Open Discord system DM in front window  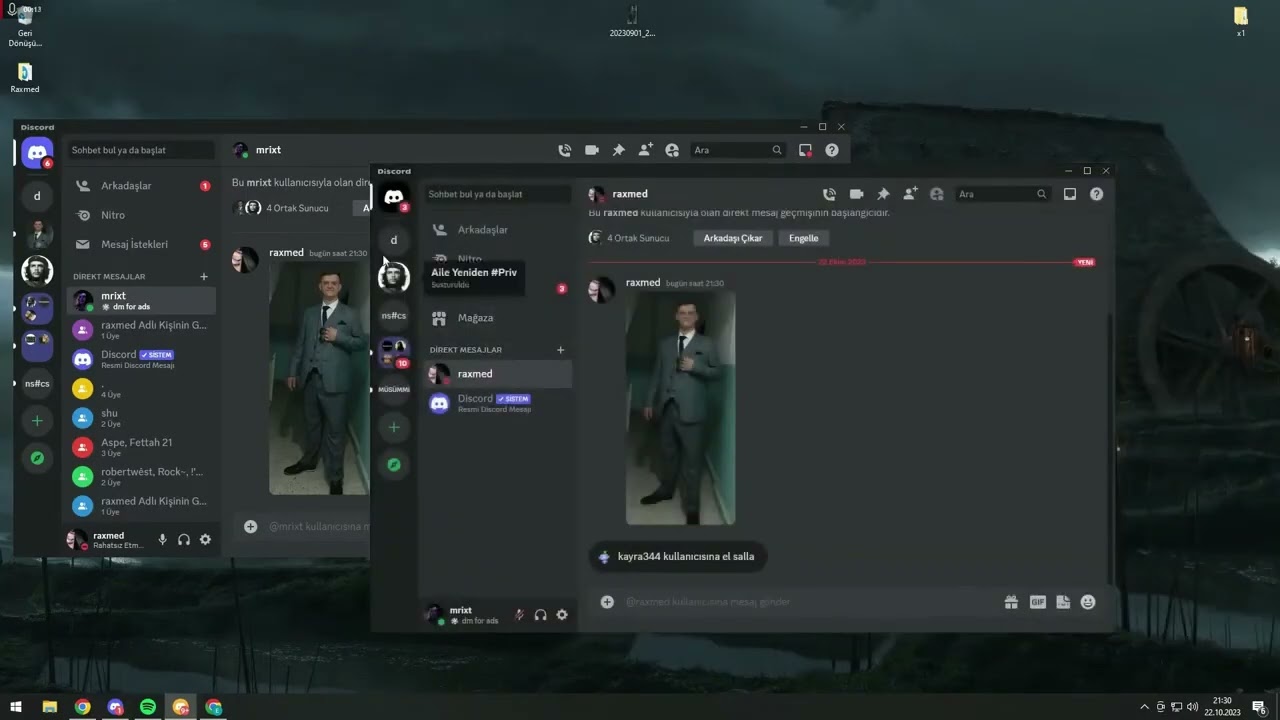[x=498, y=403]
